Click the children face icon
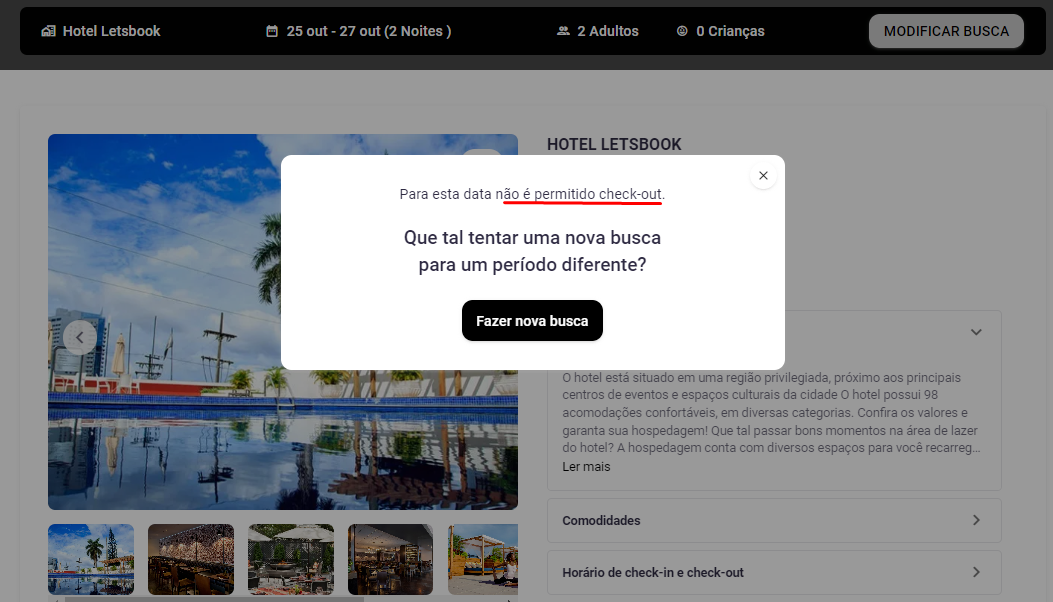 point(682,31)
